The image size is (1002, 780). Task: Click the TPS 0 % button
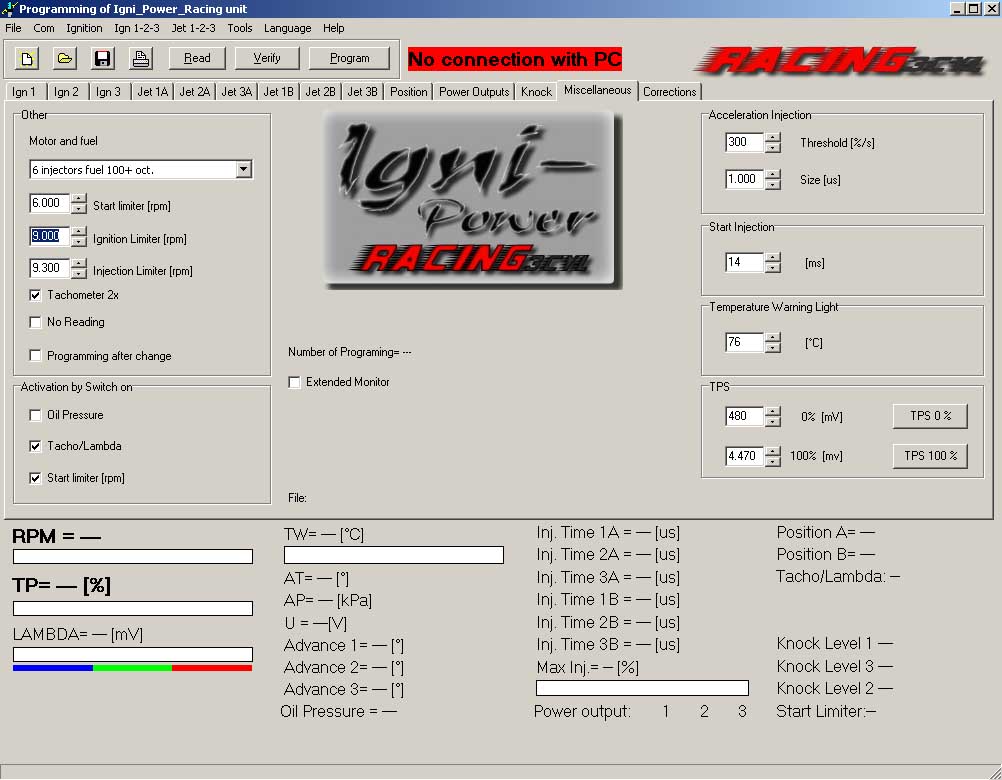click(929, 416)
